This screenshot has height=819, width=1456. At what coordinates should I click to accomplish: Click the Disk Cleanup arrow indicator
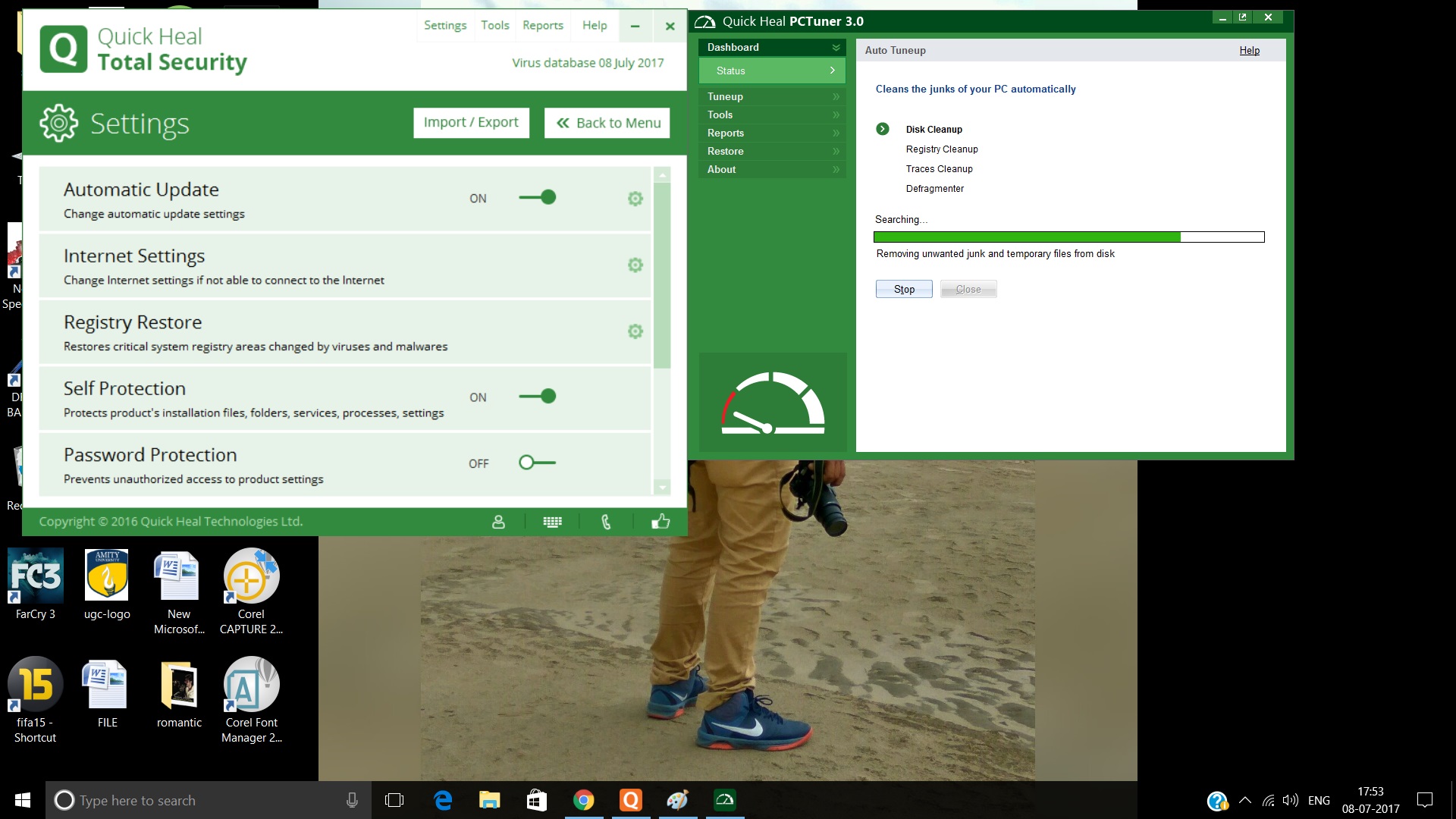pos(882,129)
